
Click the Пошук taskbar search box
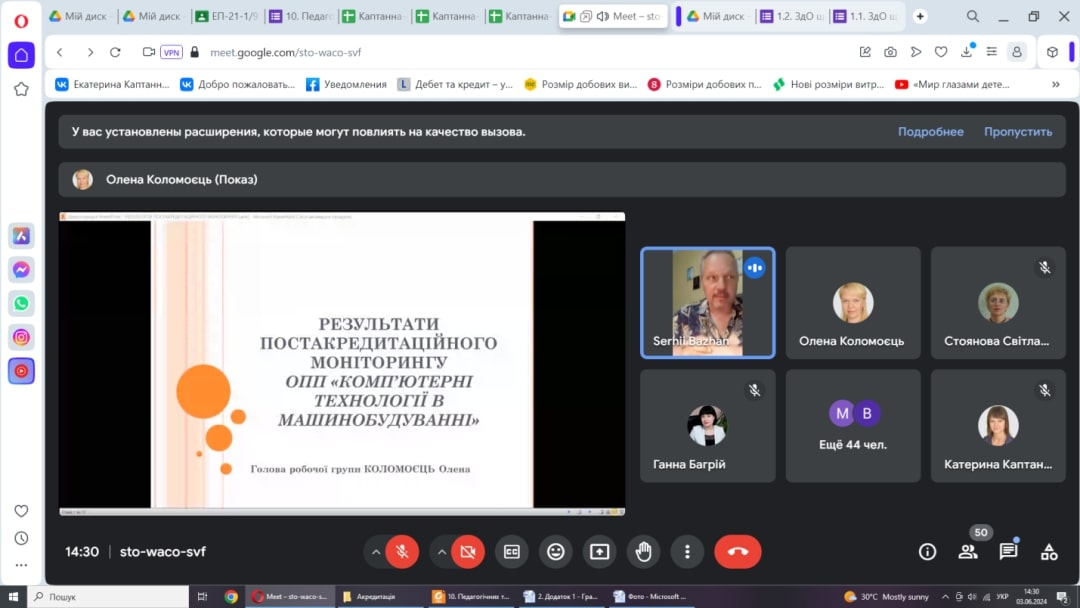[x=108, y=596]
